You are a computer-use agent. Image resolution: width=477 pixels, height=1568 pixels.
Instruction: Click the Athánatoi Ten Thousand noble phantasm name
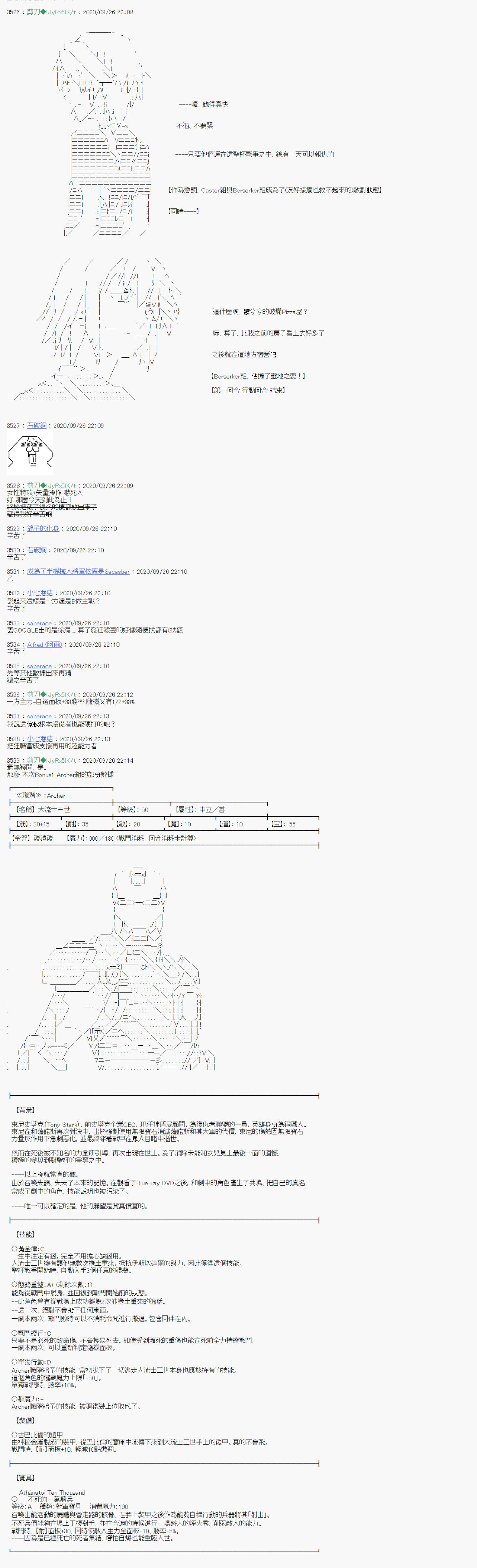point(52,1493)
